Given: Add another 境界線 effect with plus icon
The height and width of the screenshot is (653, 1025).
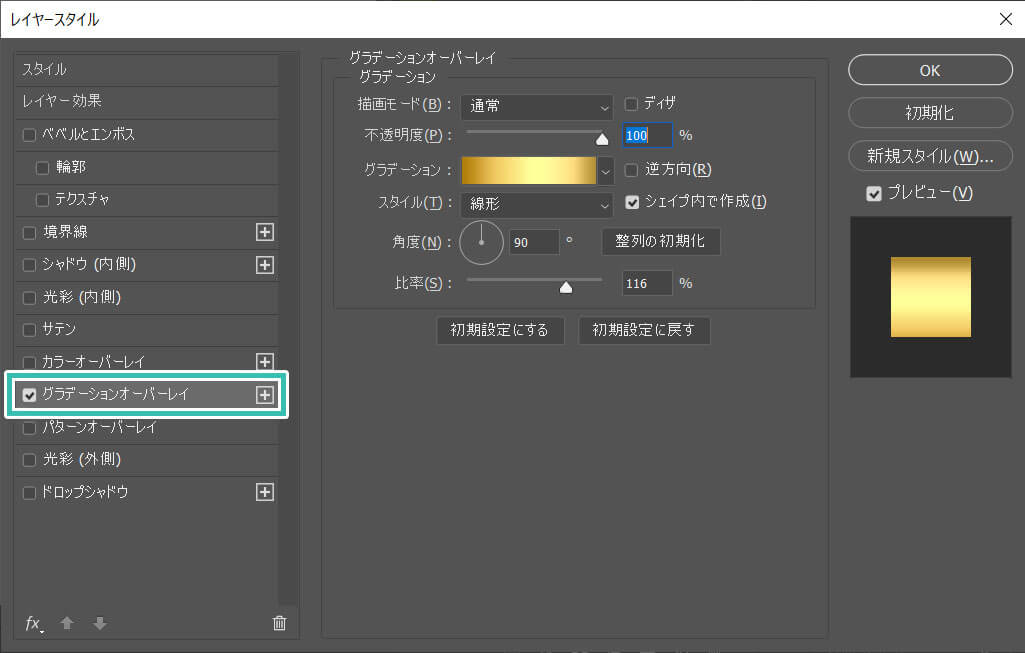Looking at the screenshot, I should (x=265, y=232).
